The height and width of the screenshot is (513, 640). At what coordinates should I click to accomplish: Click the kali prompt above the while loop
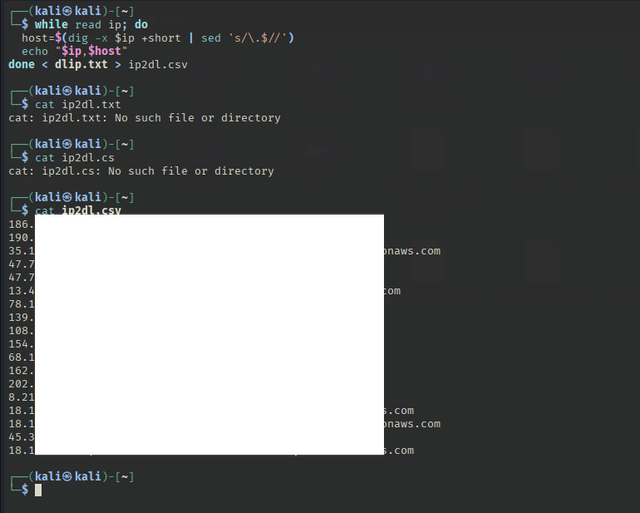pyautogui.click(x=81, y=11)
